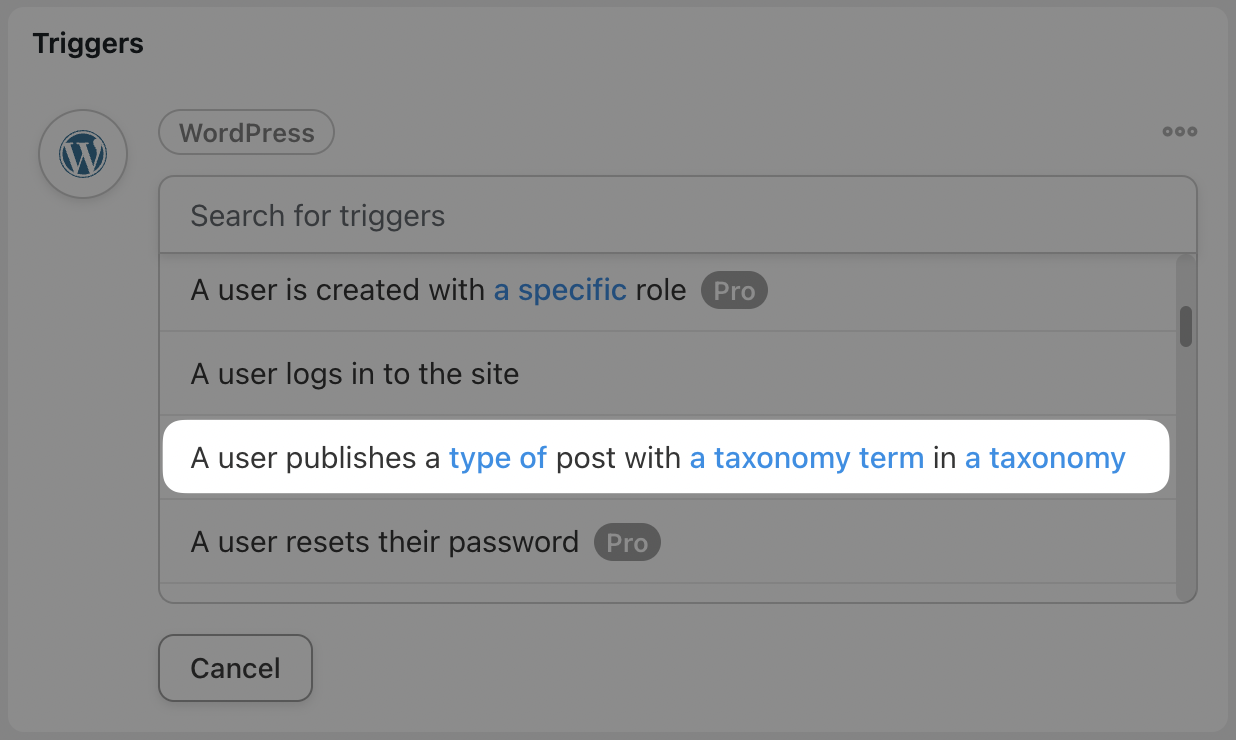Choose "A user resets their password" trigger
Image resolution: width=1236 pixels, height=740 pixels.
667,542
